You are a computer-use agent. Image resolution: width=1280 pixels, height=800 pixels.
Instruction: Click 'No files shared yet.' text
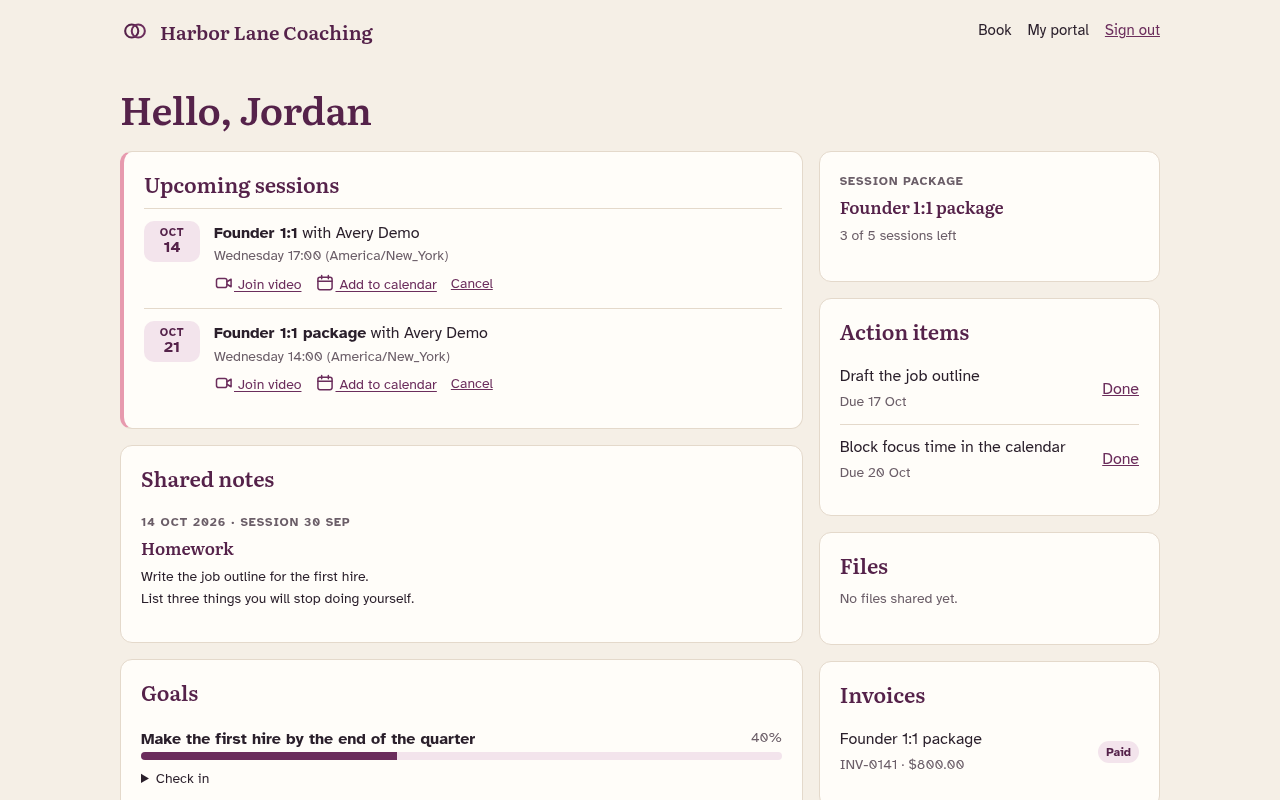[899, 599]
